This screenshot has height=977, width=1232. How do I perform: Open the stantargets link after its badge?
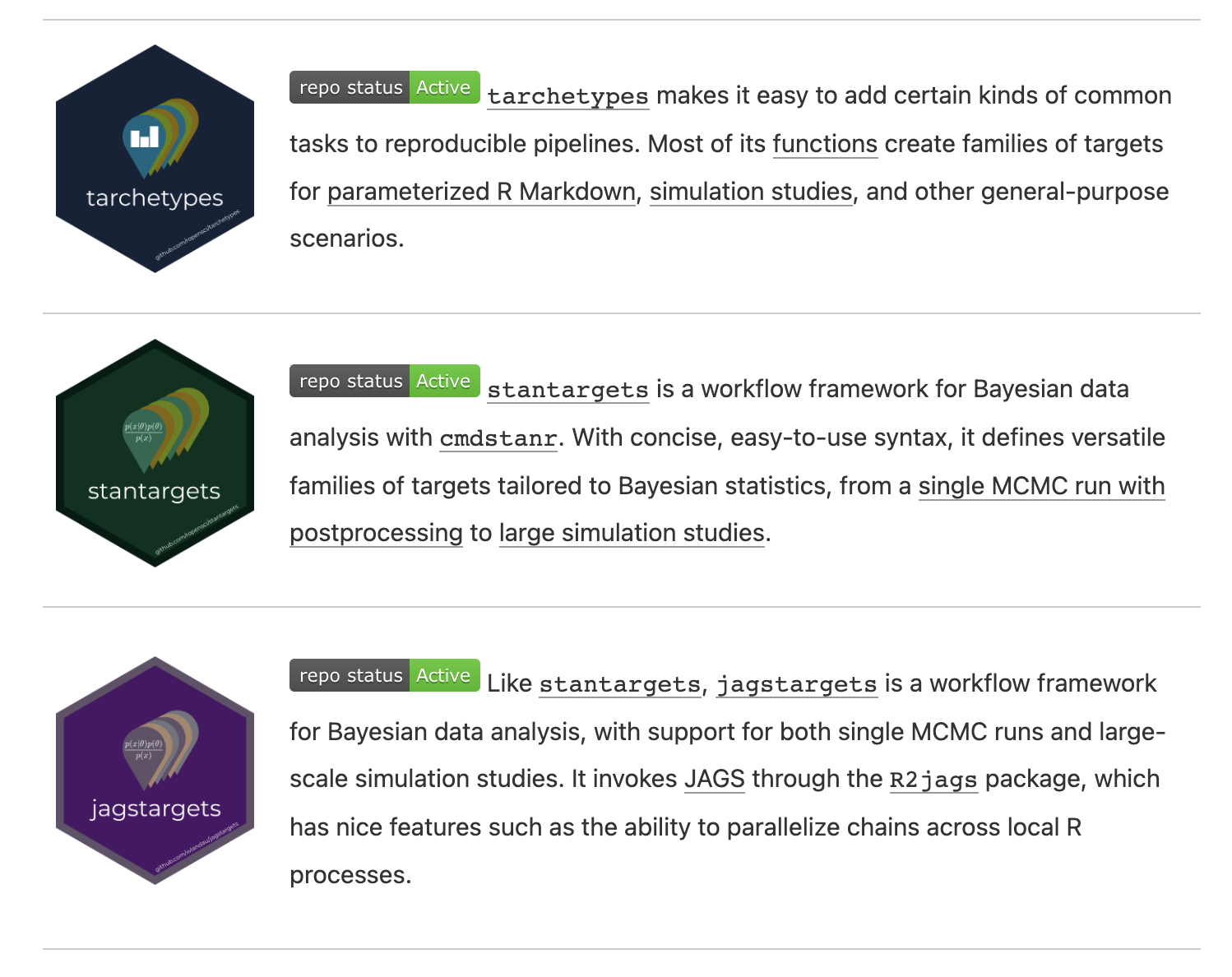coord(567,390)
